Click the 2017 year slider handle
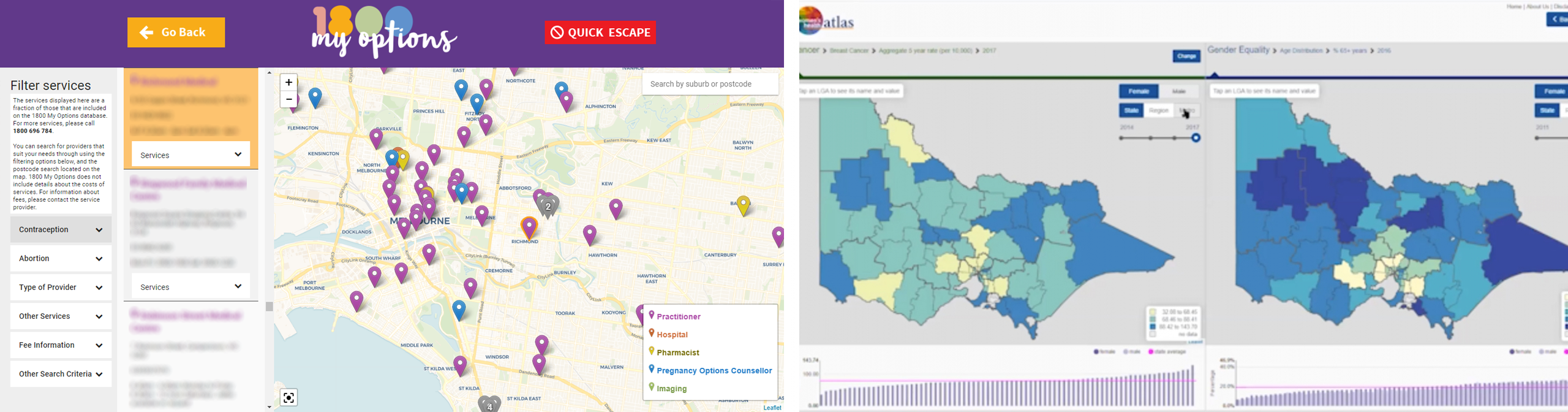Viewport: 1568px width, 412px height. (1196, 138)
